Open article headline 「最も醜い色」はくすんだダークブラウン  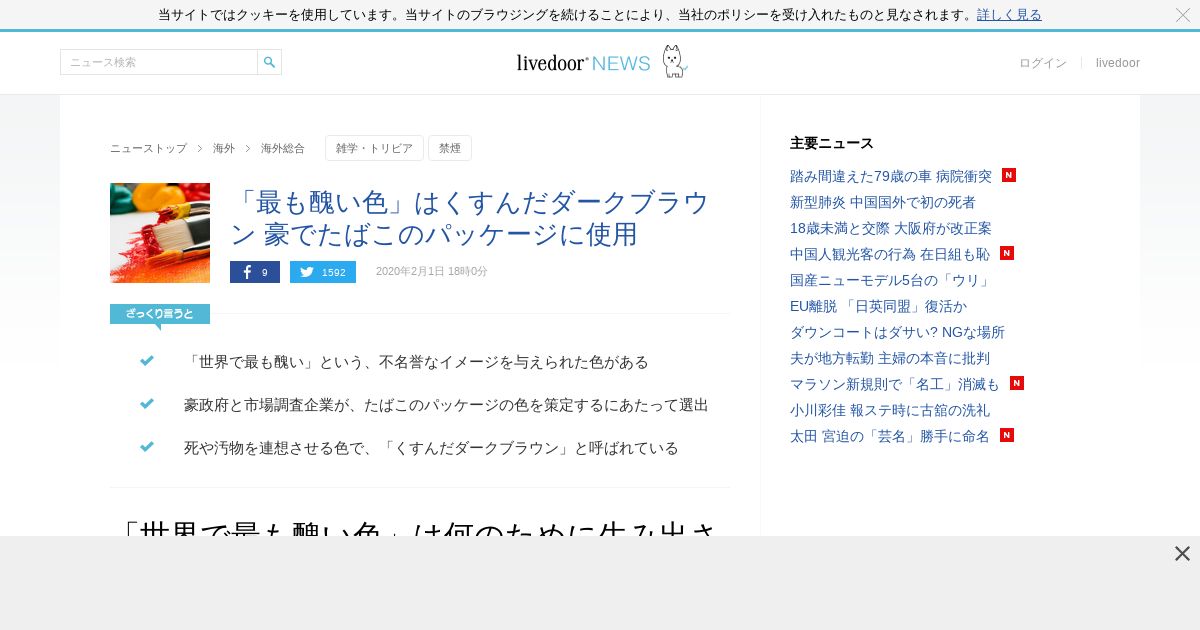[470, 218]
